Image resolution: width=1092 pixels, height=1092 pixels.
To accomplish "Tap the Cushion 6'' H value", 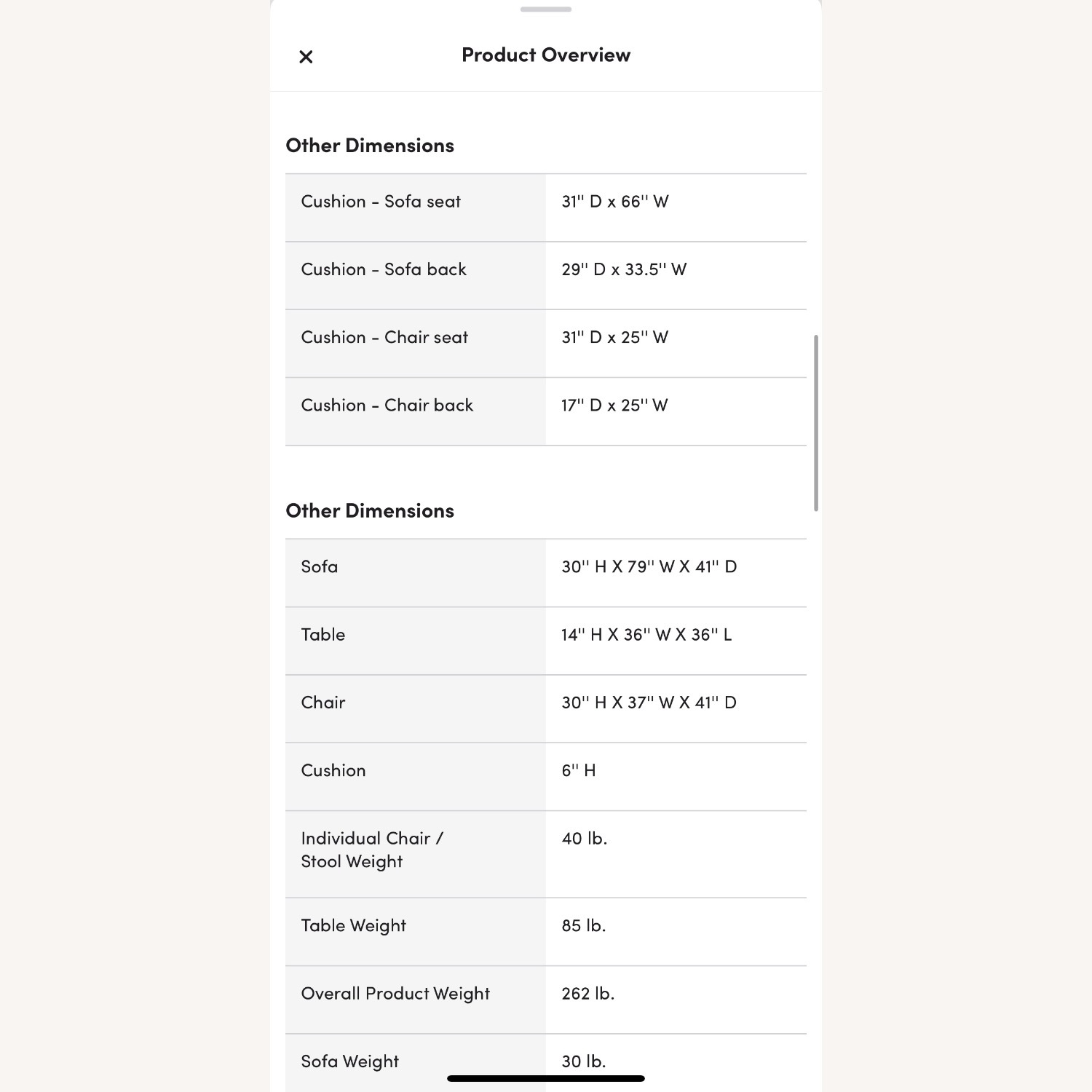I will [579, 771].
